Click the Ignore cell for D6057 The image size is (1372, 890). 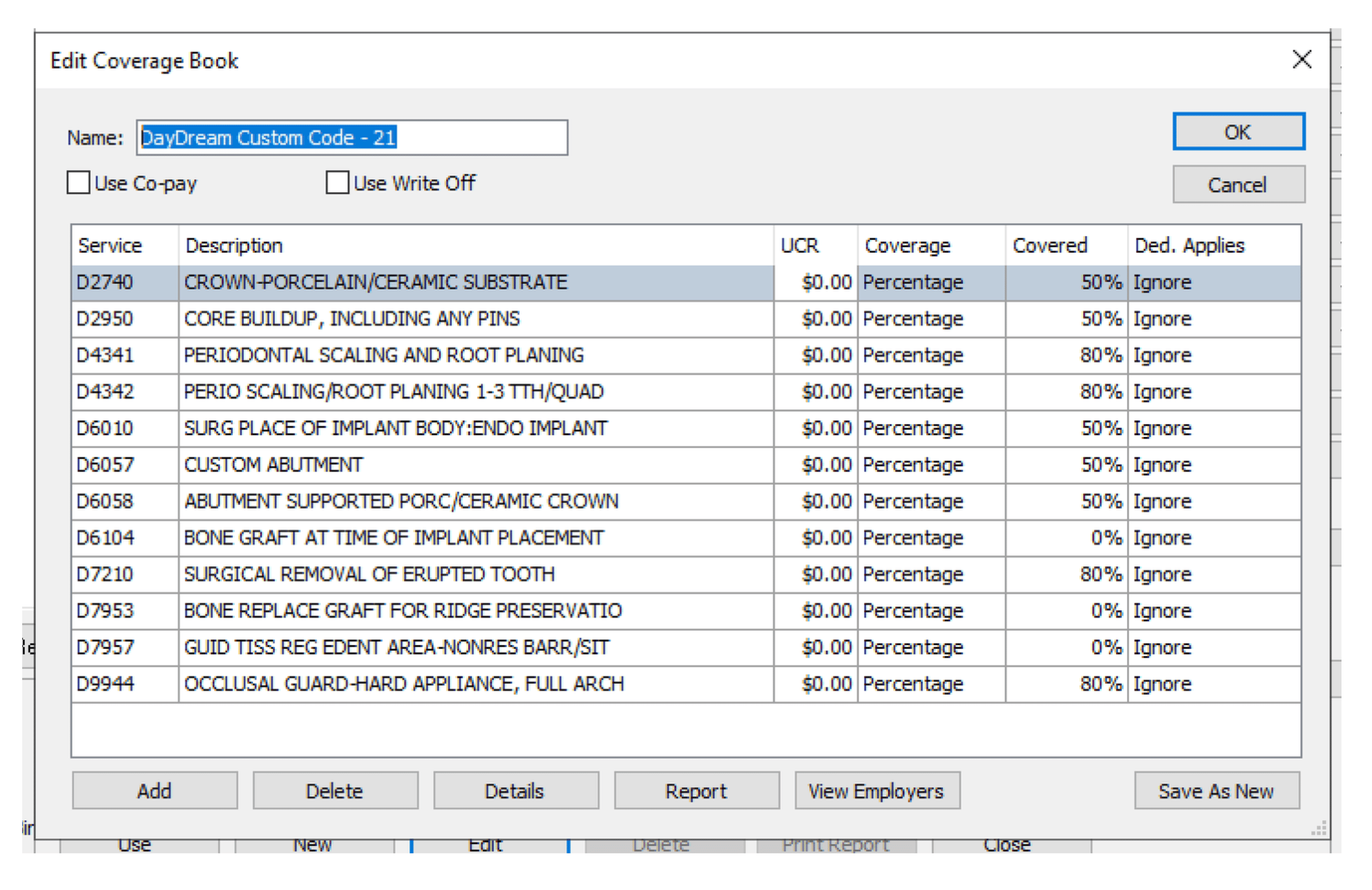1214,465
